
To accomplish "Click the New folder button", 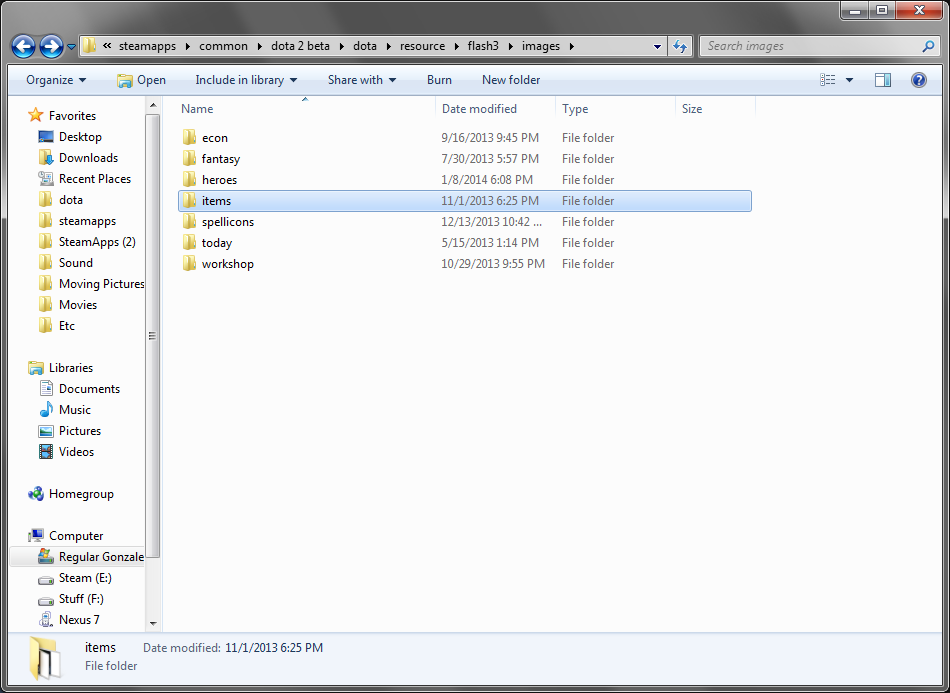I will pyautogui.click(x=511, y=80).
